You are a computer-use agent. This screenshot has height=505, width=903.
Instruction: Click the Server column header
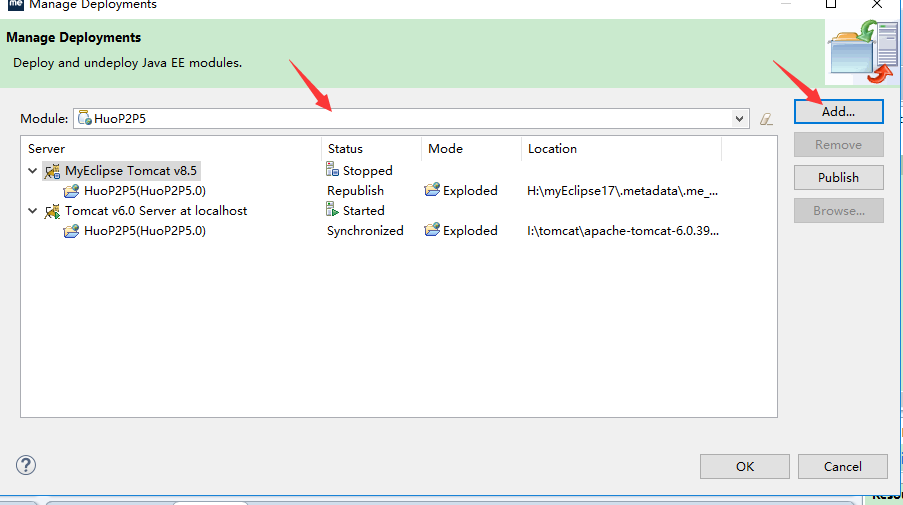(47, 149)
